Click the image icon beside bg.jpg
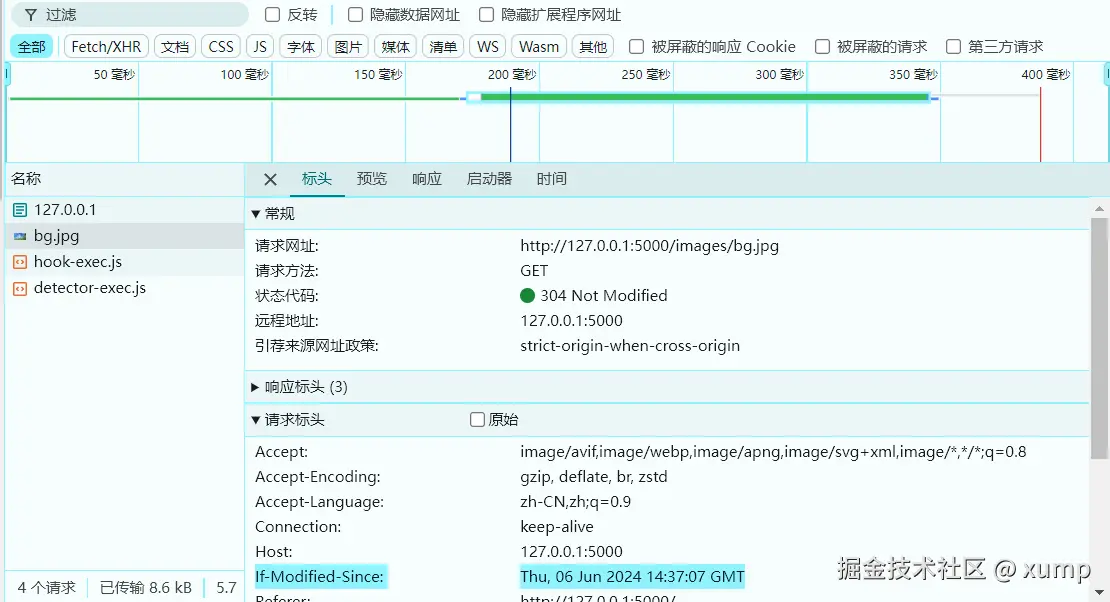This screenshot has width=1110, height=602. click(x=20, y=236)
